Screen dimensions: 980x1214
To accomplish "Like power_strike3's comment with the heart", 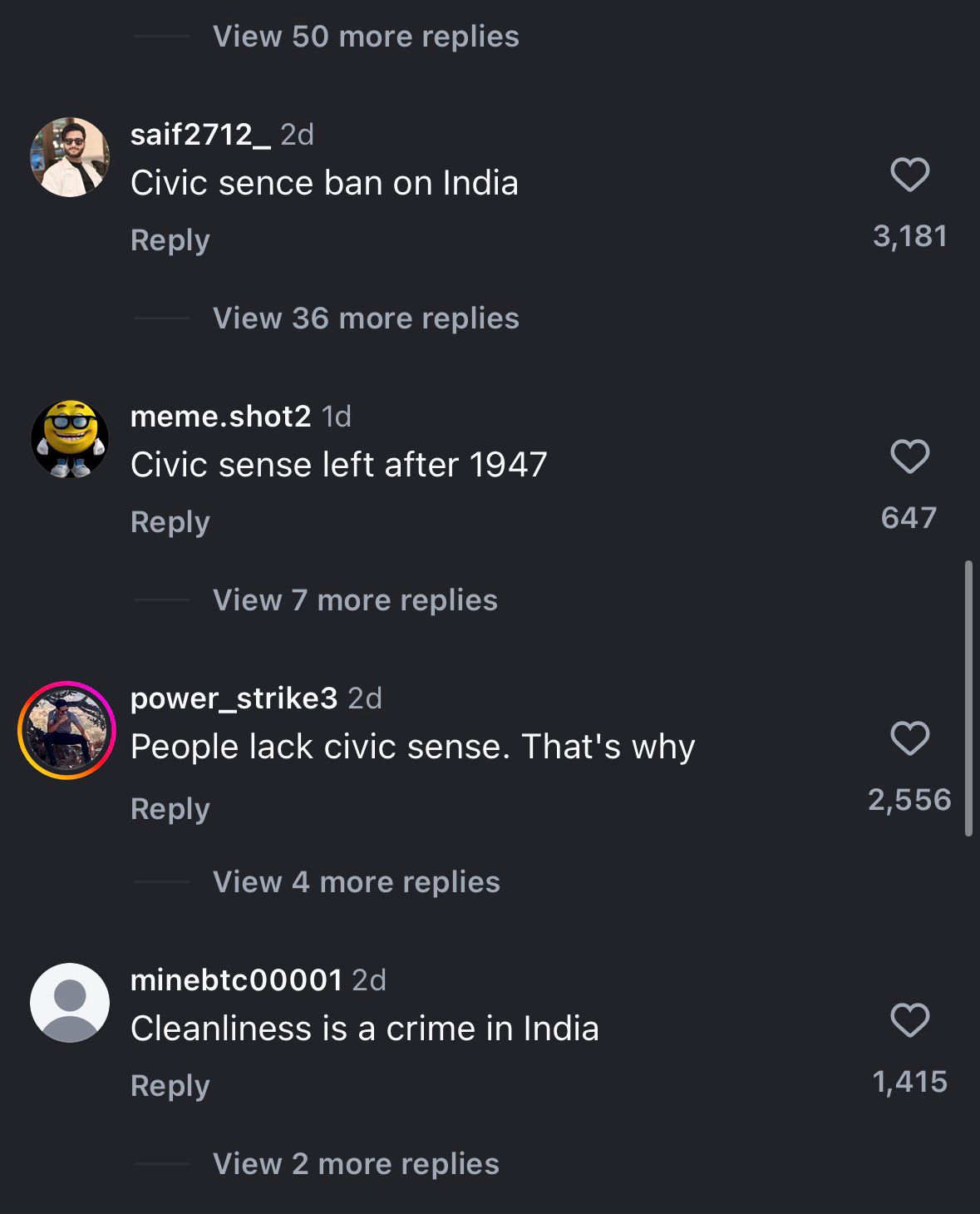I will pyautogui.click(x=909, y=738).
